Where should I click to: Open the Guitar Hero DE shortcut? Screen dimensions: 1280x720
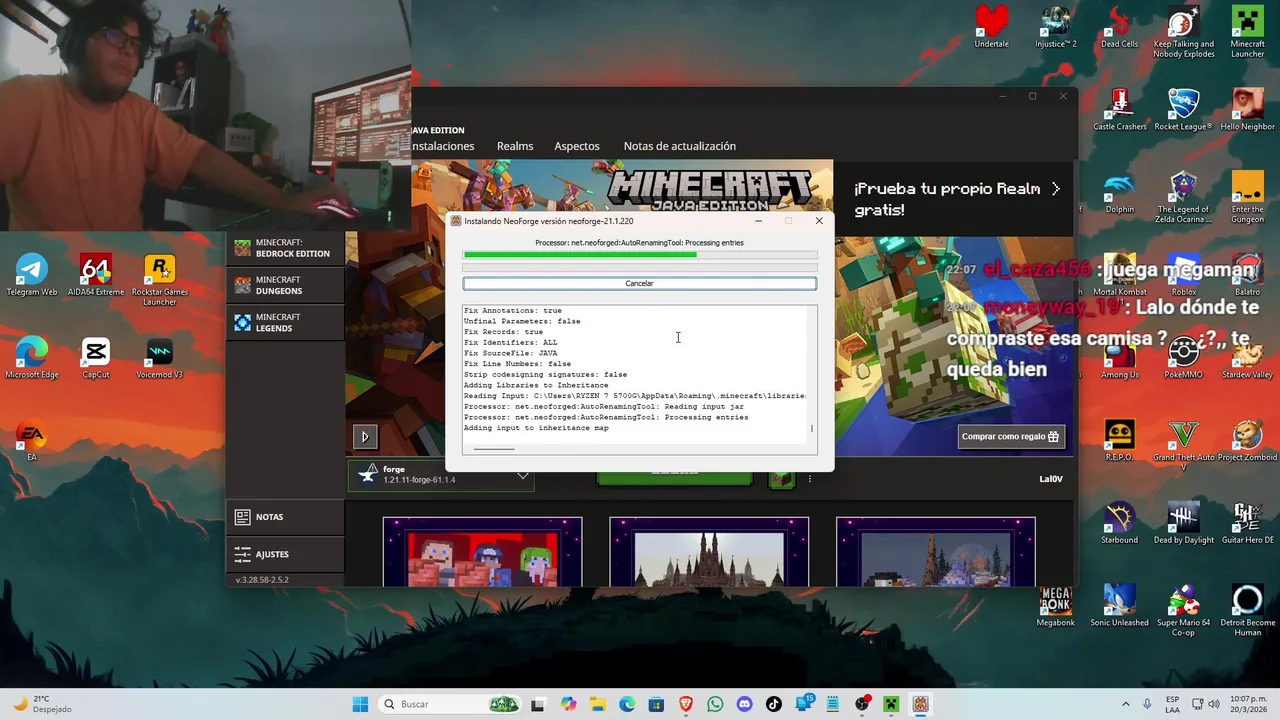1247,524
